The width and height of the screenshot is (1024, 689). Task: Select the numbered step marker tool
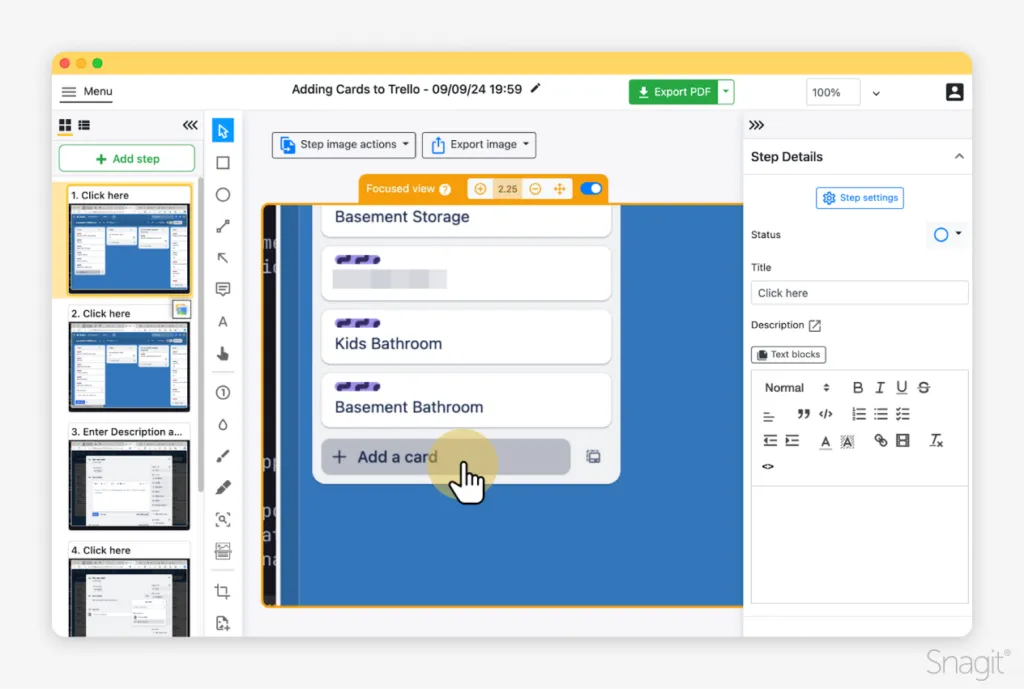(x=223, y=393)
